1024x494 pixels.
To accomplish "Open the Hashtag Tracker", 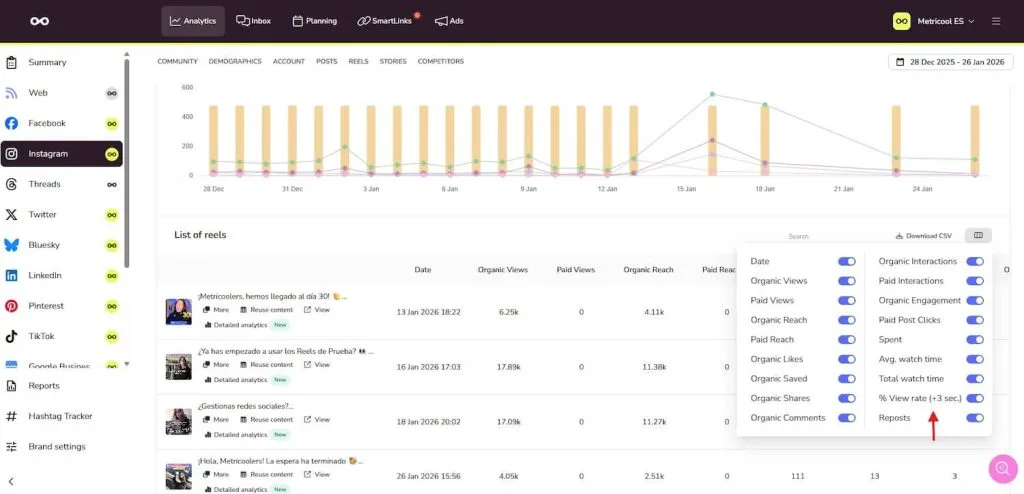I will (x=60, y=416).
